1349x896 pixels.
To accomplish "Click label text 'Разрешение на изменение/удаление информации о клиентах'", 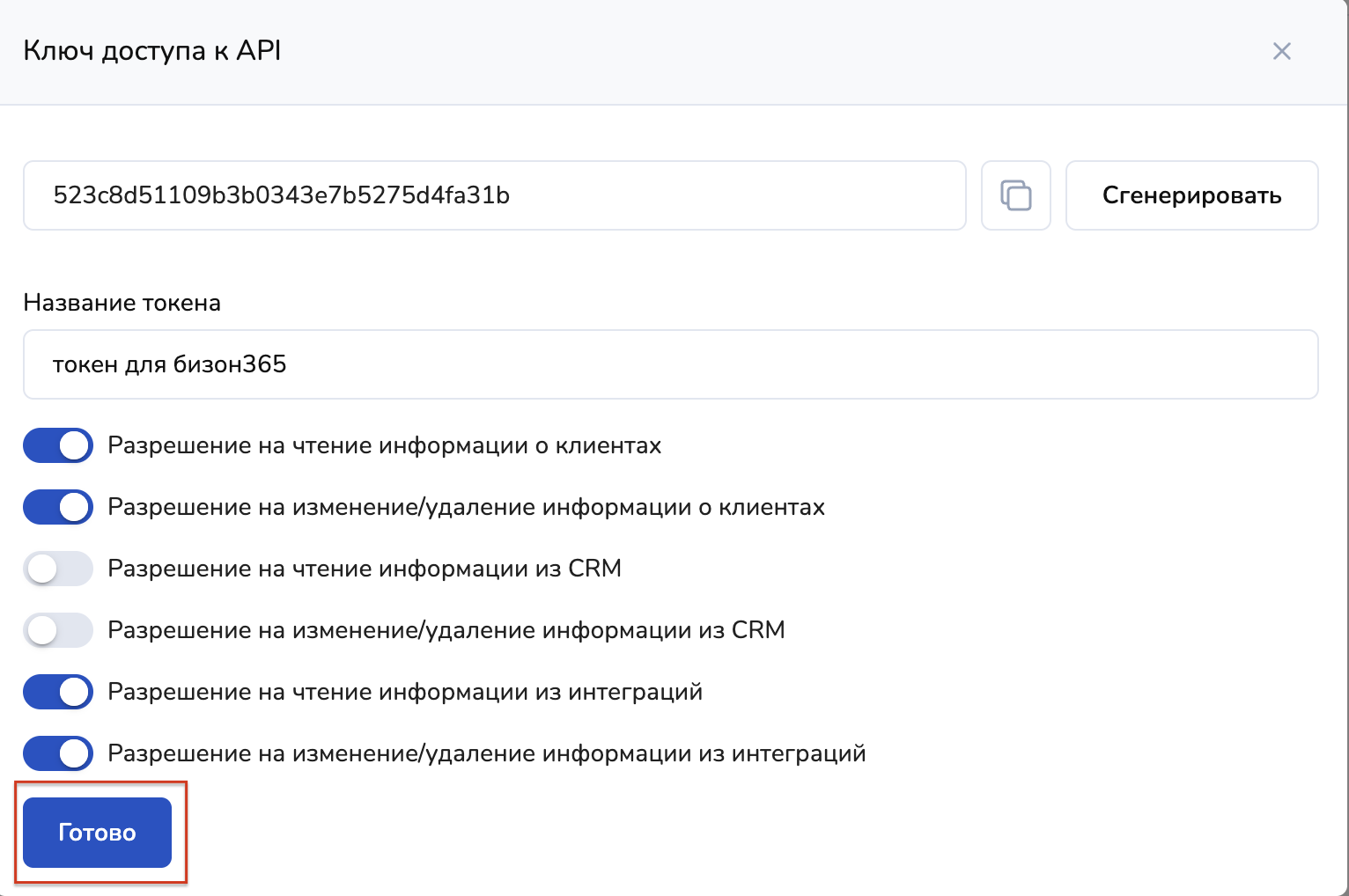I will click(466, 507).
